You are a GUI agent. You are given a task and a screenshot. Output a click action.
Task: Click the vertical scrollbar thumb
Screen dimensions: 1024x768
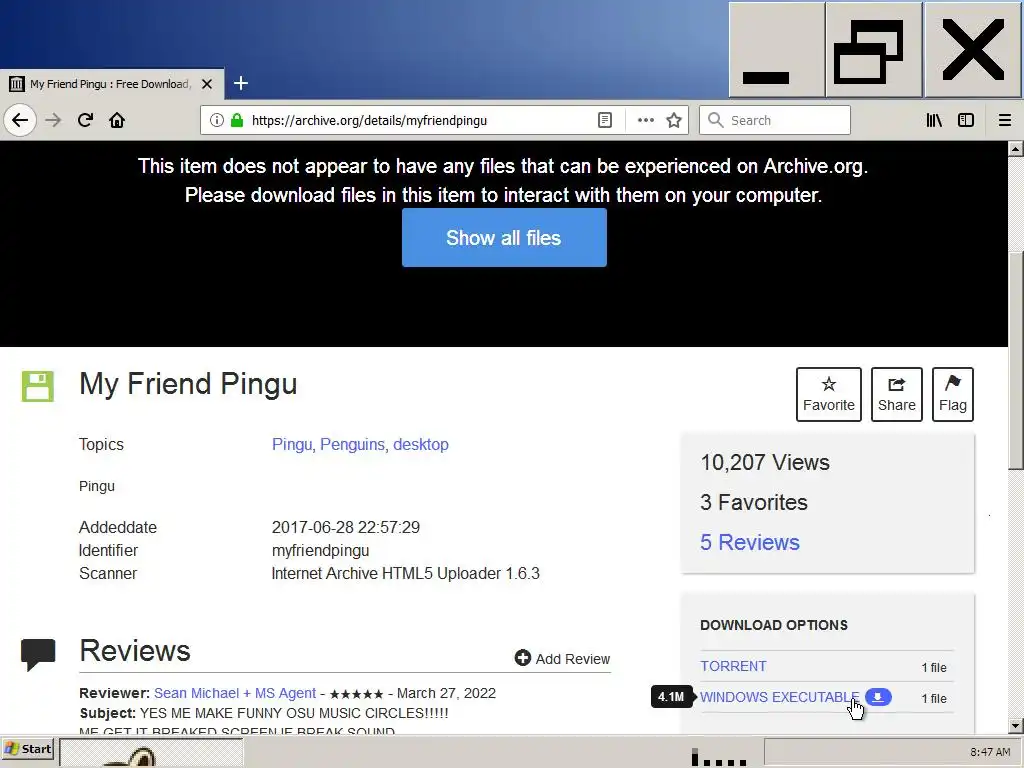tap(1016, 359)
